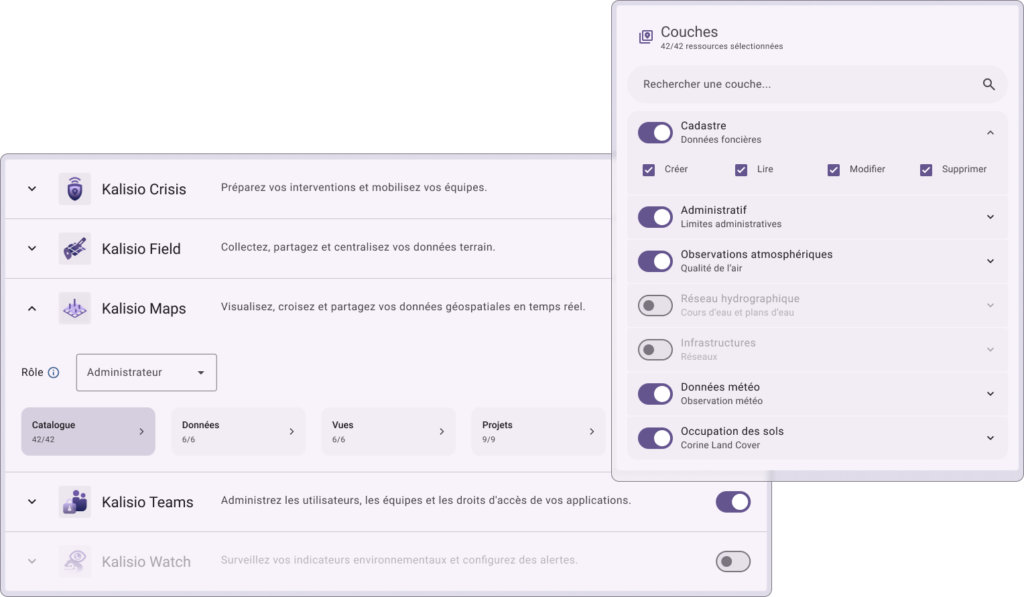The height and width of the screenshot is (597, 1024).
Task: Expand Occupation des sols layer chevron
Action: [990, 438]
